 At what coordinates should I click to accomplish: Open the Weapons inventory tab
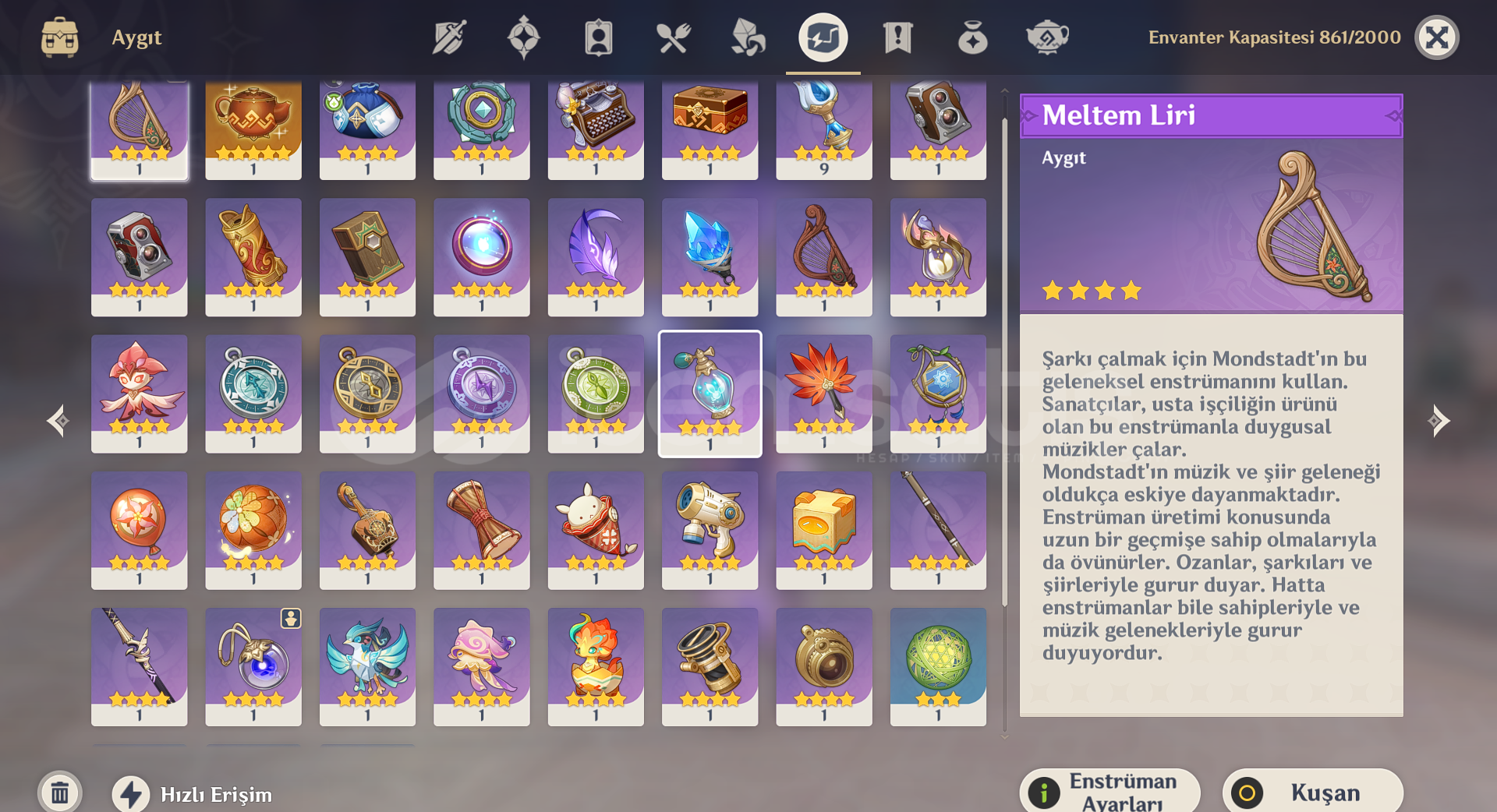[x=449, y=37]
